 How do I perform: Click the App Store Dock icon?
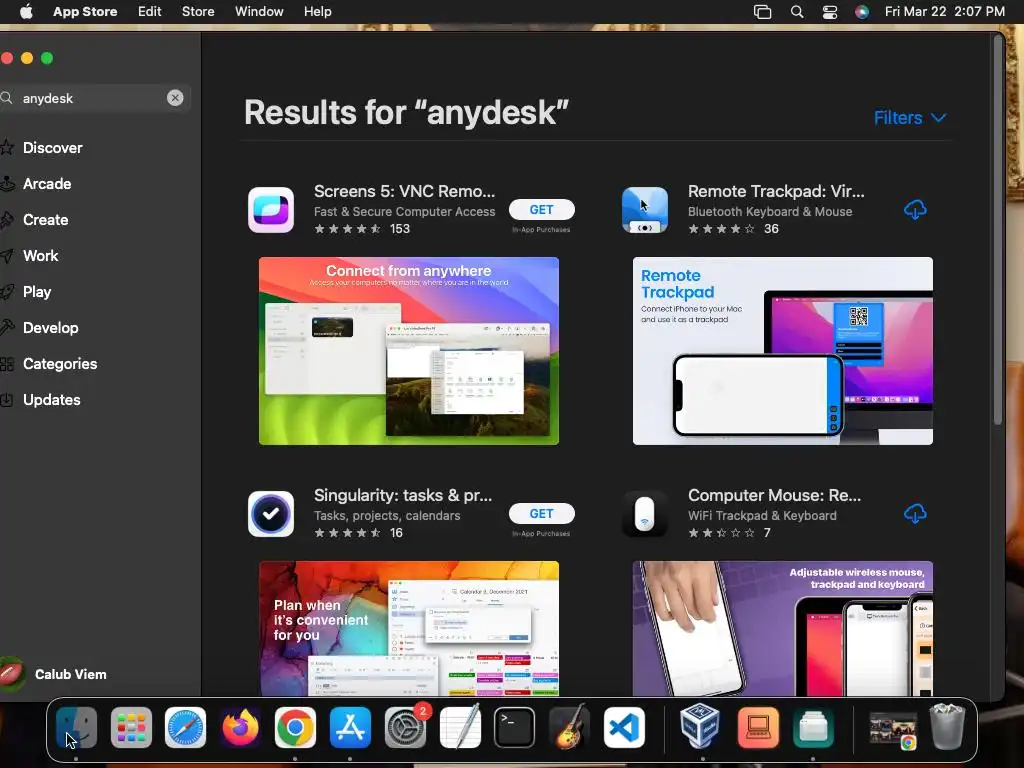pyautogui.click(x=350, y=728)
